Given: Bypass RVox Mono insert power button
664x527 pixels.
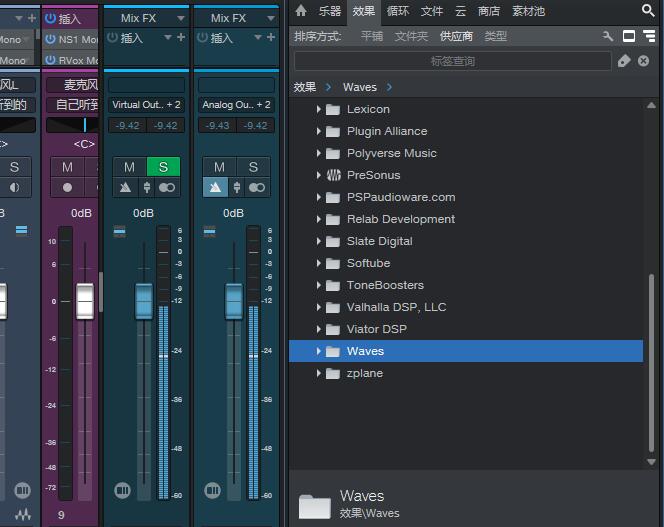Looking at the screenshot, I should [x=50, y=60].
